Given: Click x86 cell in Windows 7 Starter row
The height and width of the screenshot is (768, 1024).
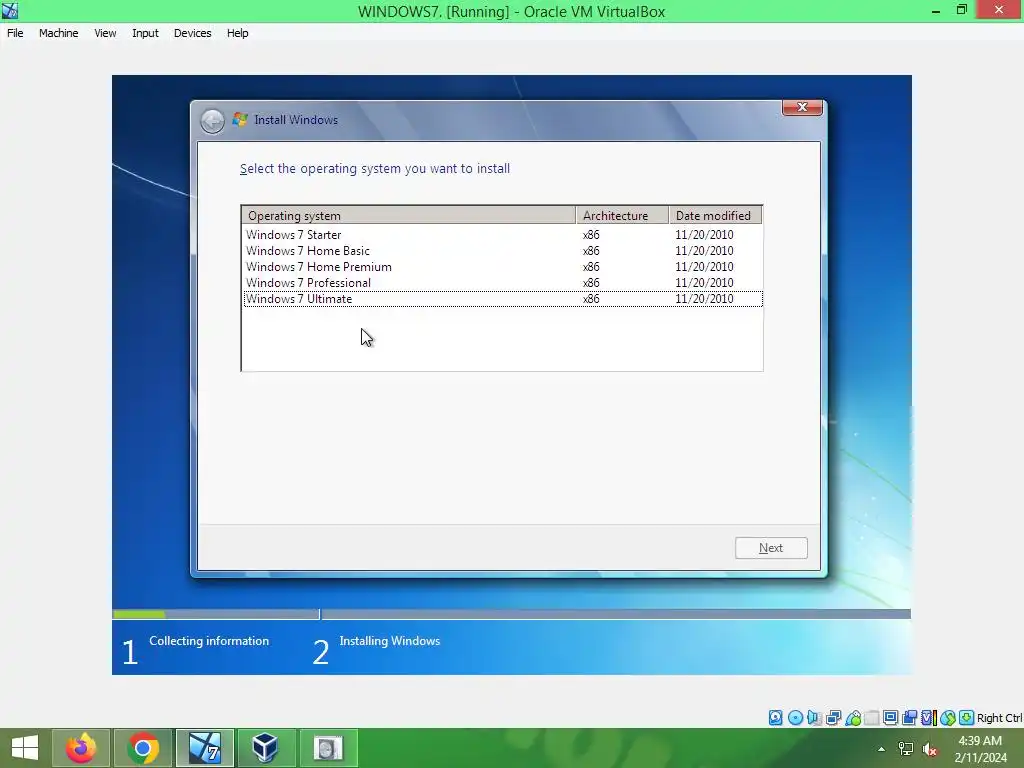Looking at the screenshot, I should tap(591, 234).
